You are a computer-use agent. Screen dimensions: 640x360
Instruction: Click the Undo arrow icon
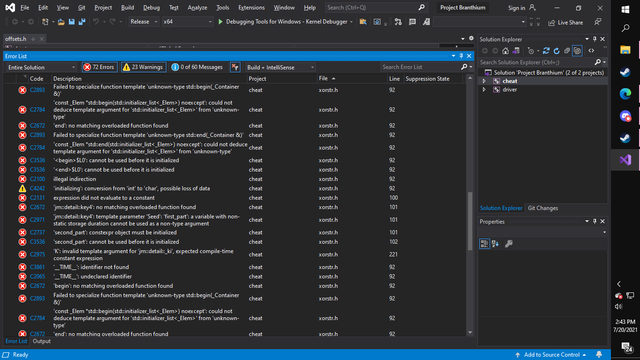coord(96,22)
